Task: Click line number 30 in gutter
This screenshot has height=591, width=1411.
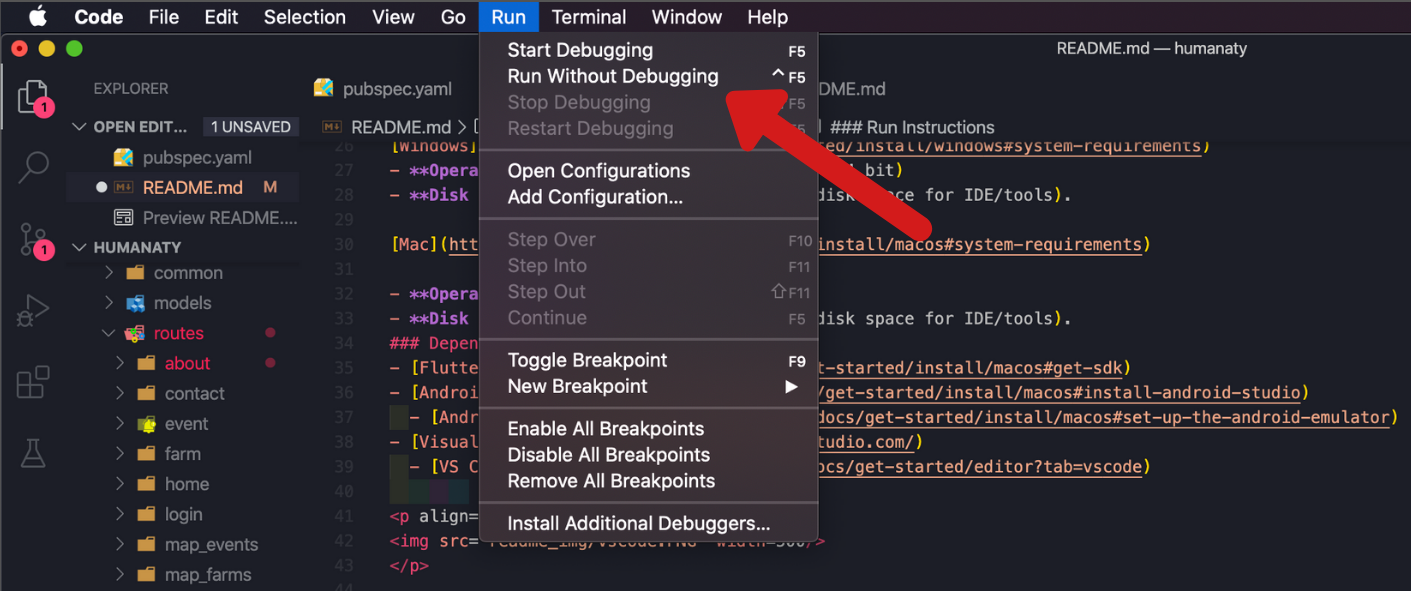Action: click(344, 244)
